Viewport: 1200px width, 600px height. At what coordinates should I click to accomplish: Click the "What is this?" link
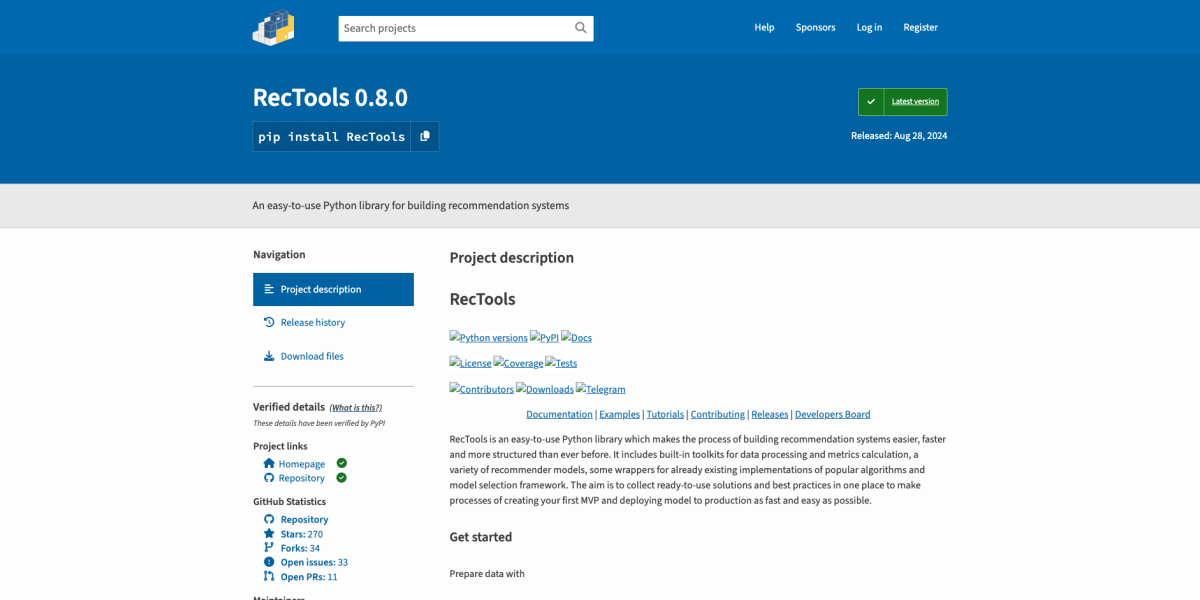pyautogui.click(x=353, y=406)
